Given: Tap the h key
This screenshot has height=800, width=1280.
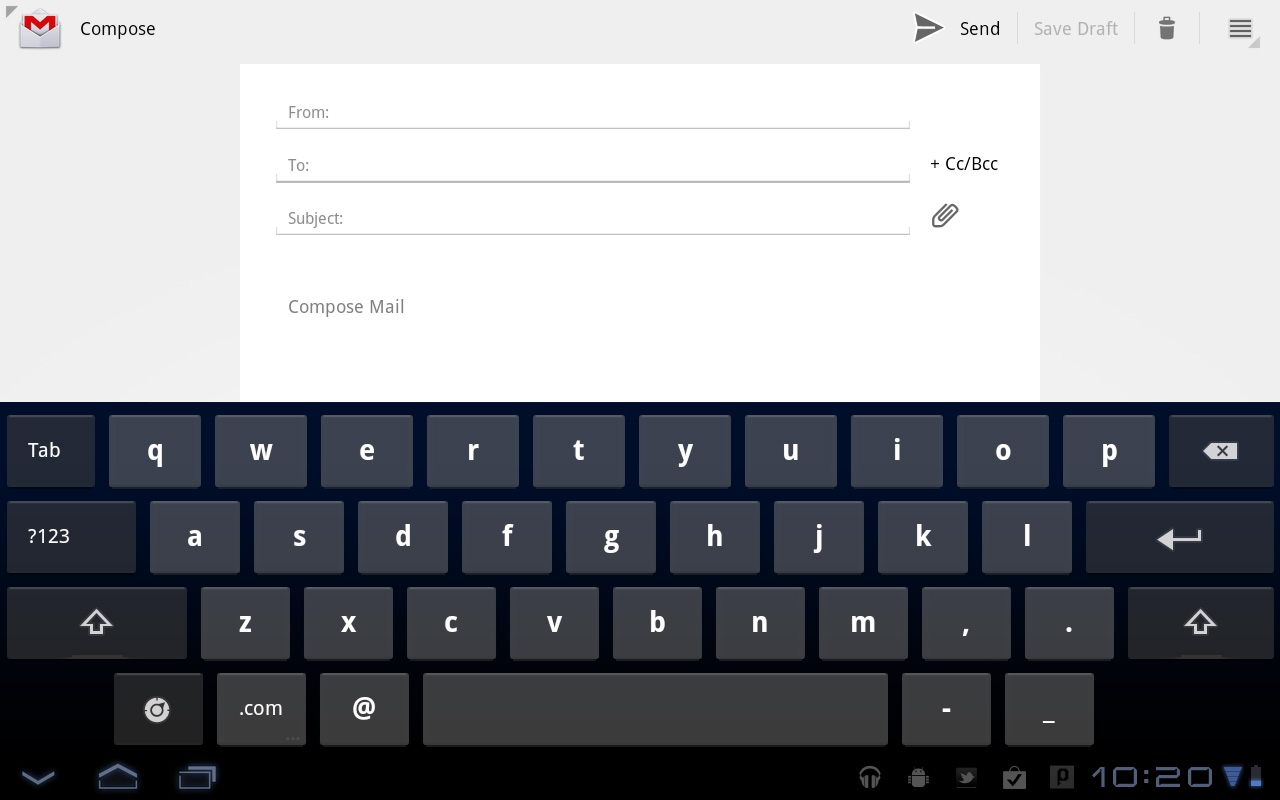Looking at the screenshot, I should tap(715, 537).
